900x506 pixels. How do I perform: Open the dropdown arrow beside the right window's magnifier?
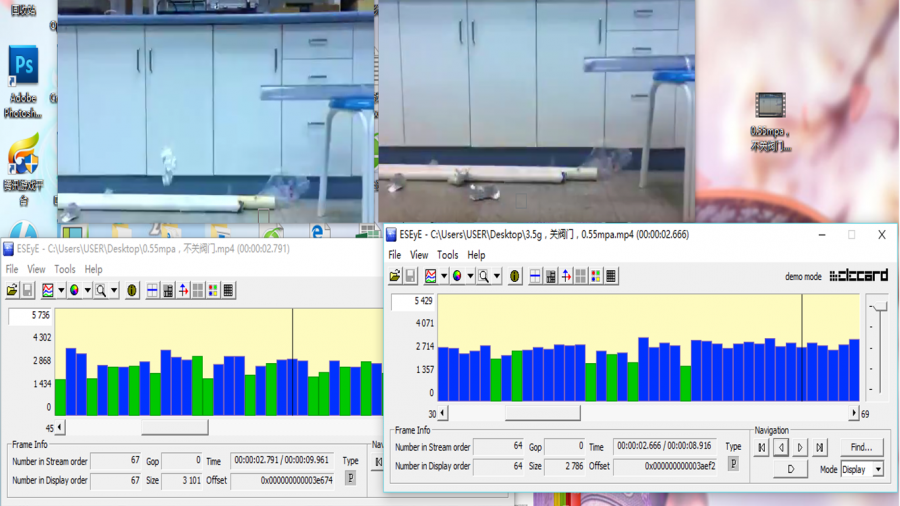click(x=497, y=276)
